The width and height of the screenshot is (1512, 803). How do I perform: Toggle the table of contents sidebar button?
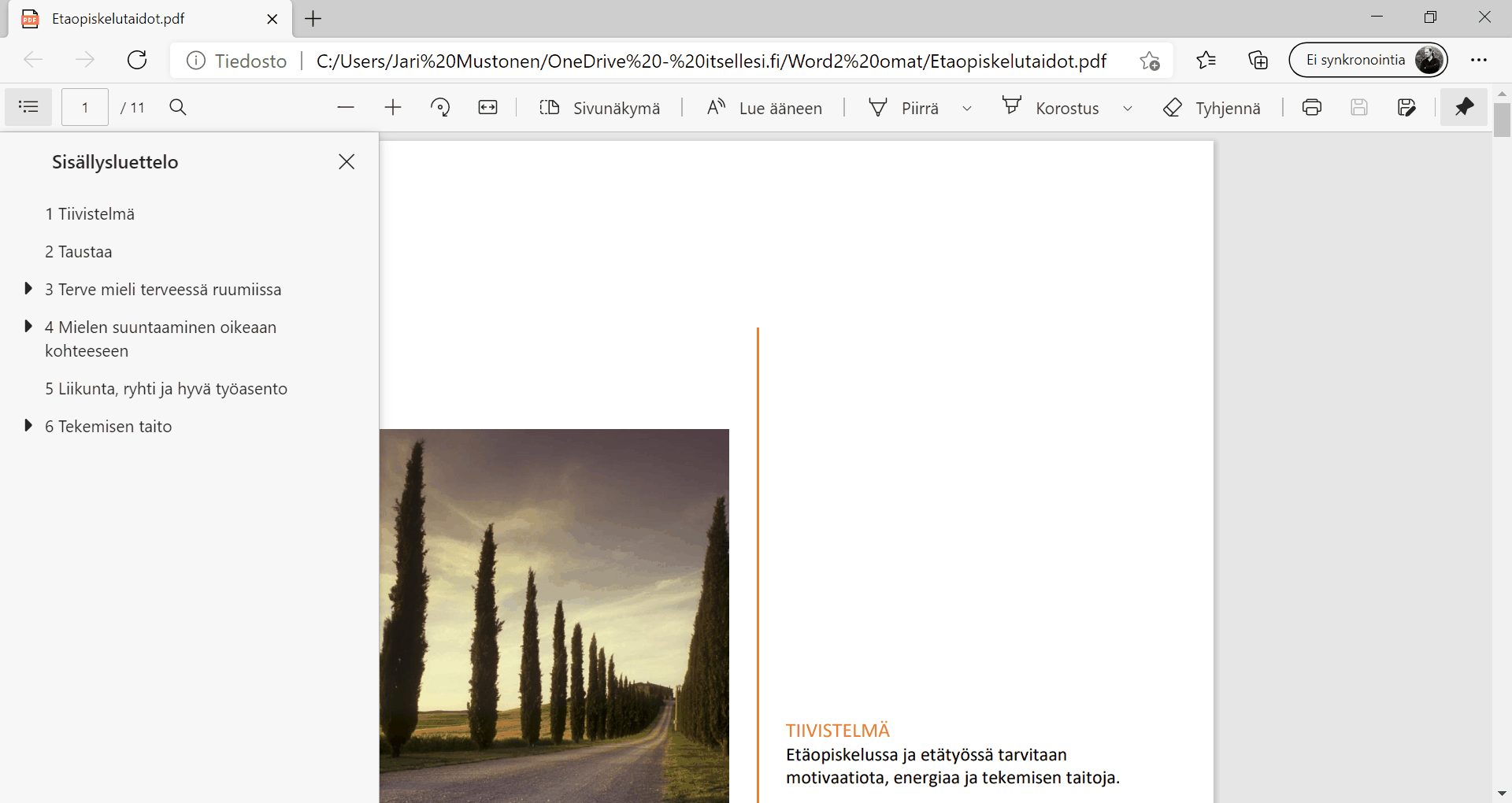tap(28, 107)
